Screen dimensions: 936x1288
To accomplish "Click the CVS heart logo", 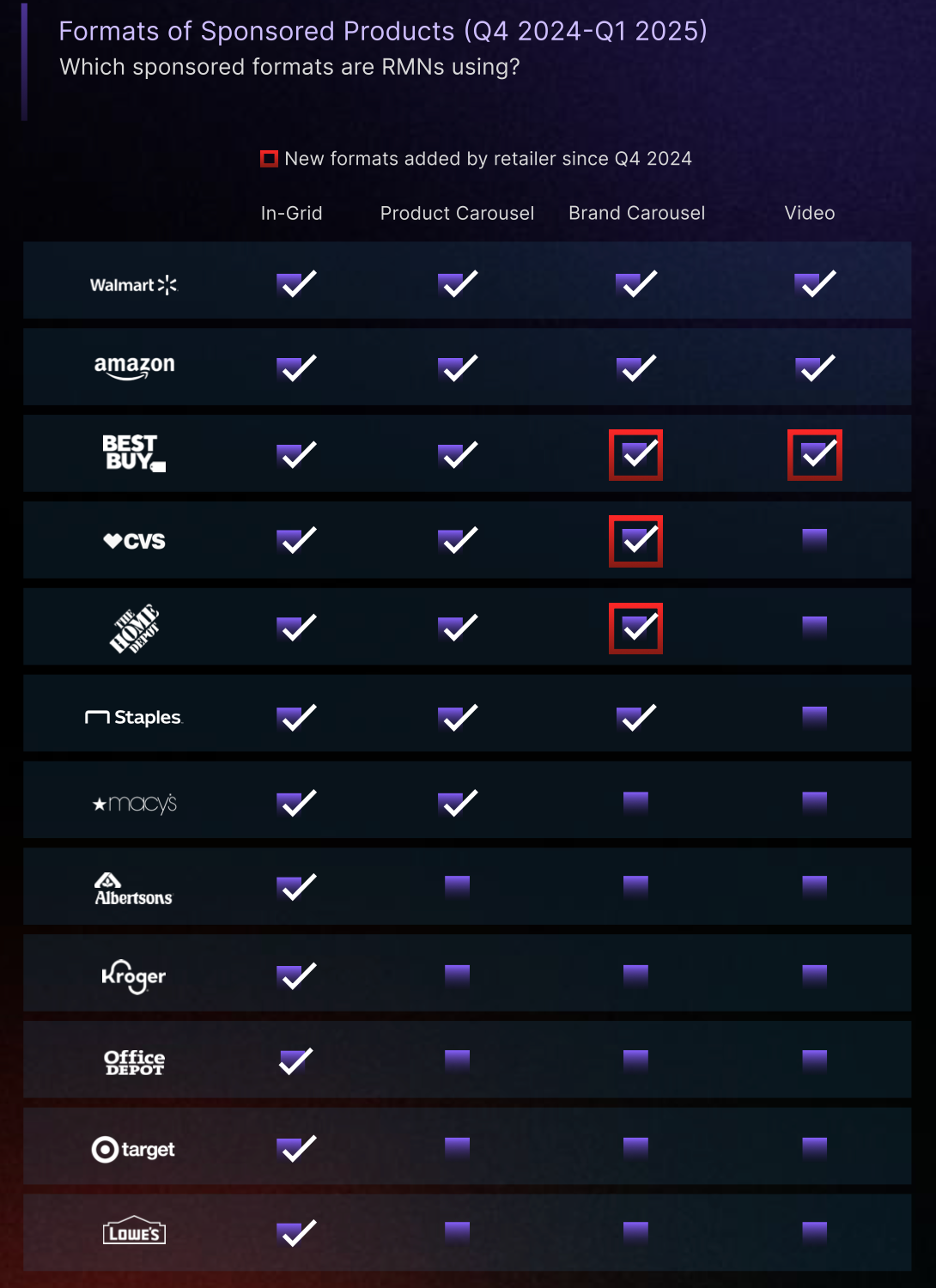I will 134,541.
